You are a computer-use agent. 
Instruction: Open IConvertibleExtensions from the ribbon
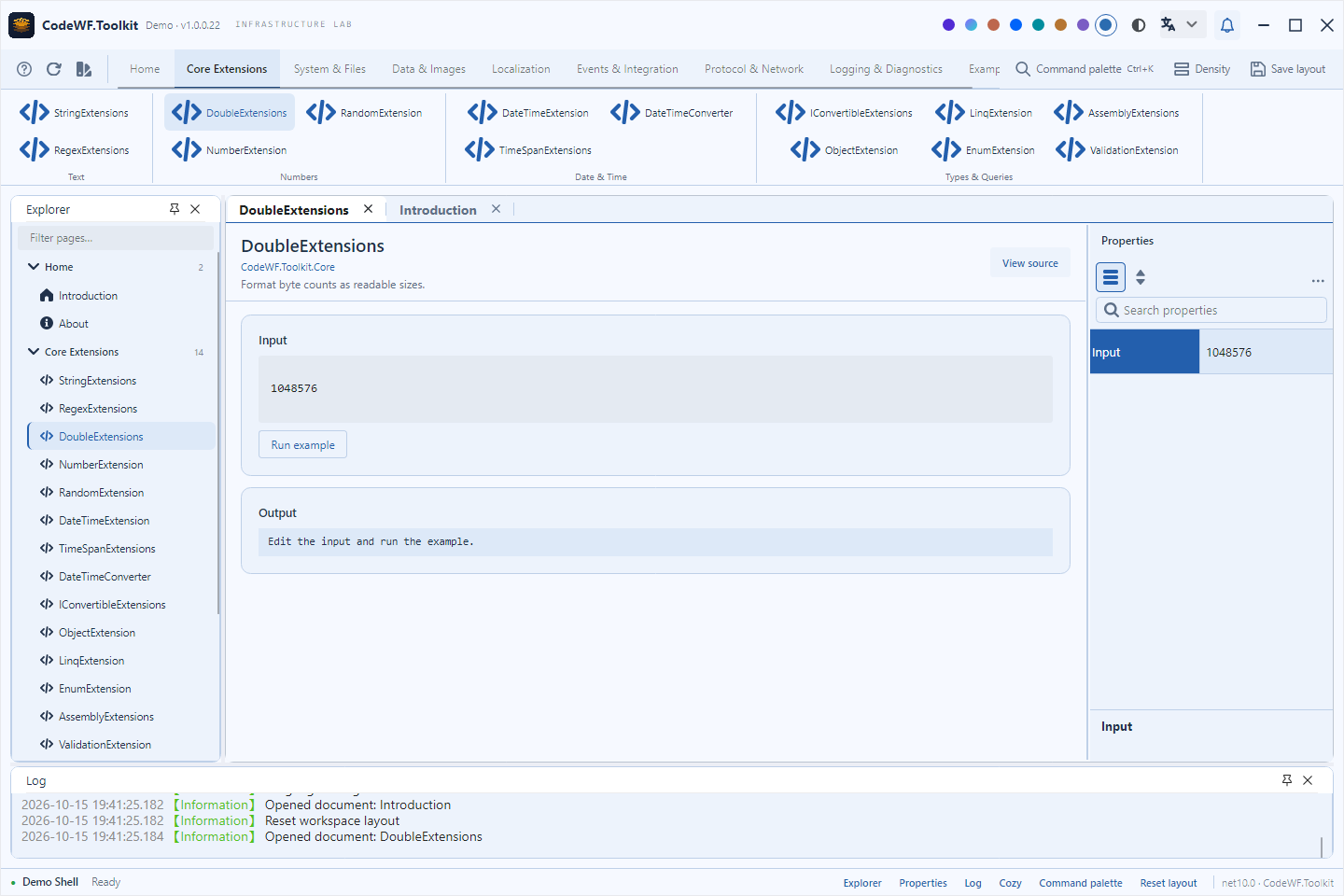tap(845, 113)
